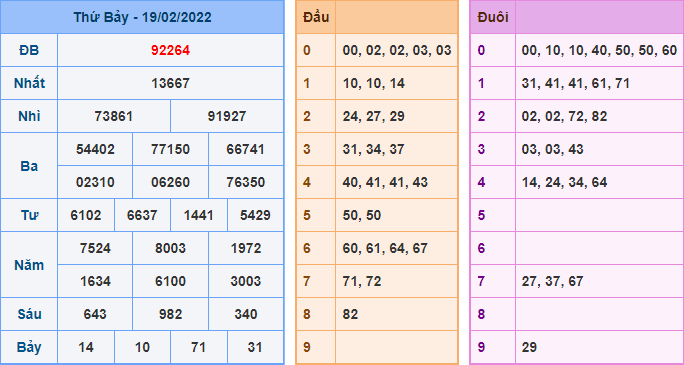The height and width of the screenshot is (365, 684).
Task: Select fourth prize number 1441
Action: pos(198,215)
